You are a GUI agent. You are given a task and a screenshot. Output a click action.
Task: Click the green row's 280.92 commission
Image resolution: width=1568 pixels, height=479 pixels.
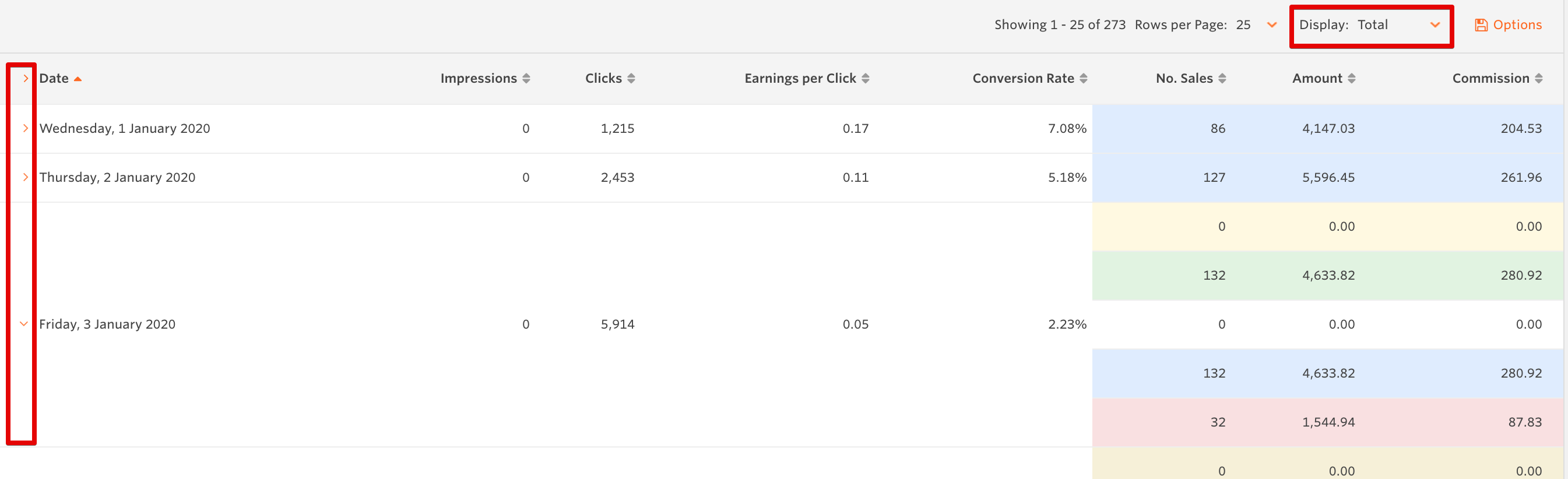click(1521, 275)
